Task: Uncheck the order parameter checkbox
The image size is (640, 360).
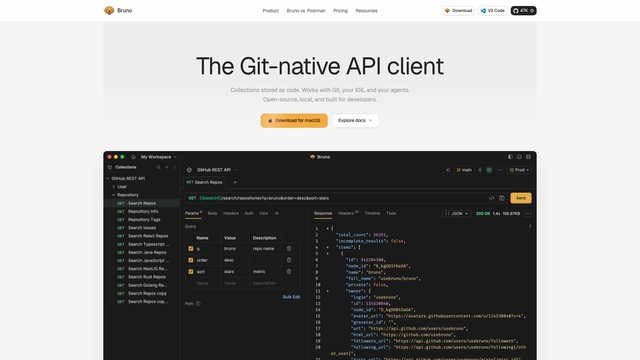Action: [x=191, y=260]
